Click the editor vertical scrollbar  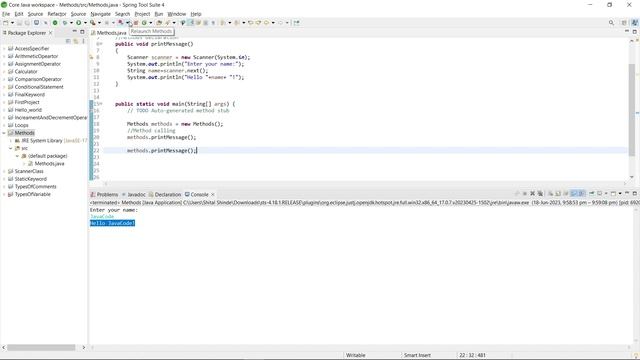click(632, 109)
